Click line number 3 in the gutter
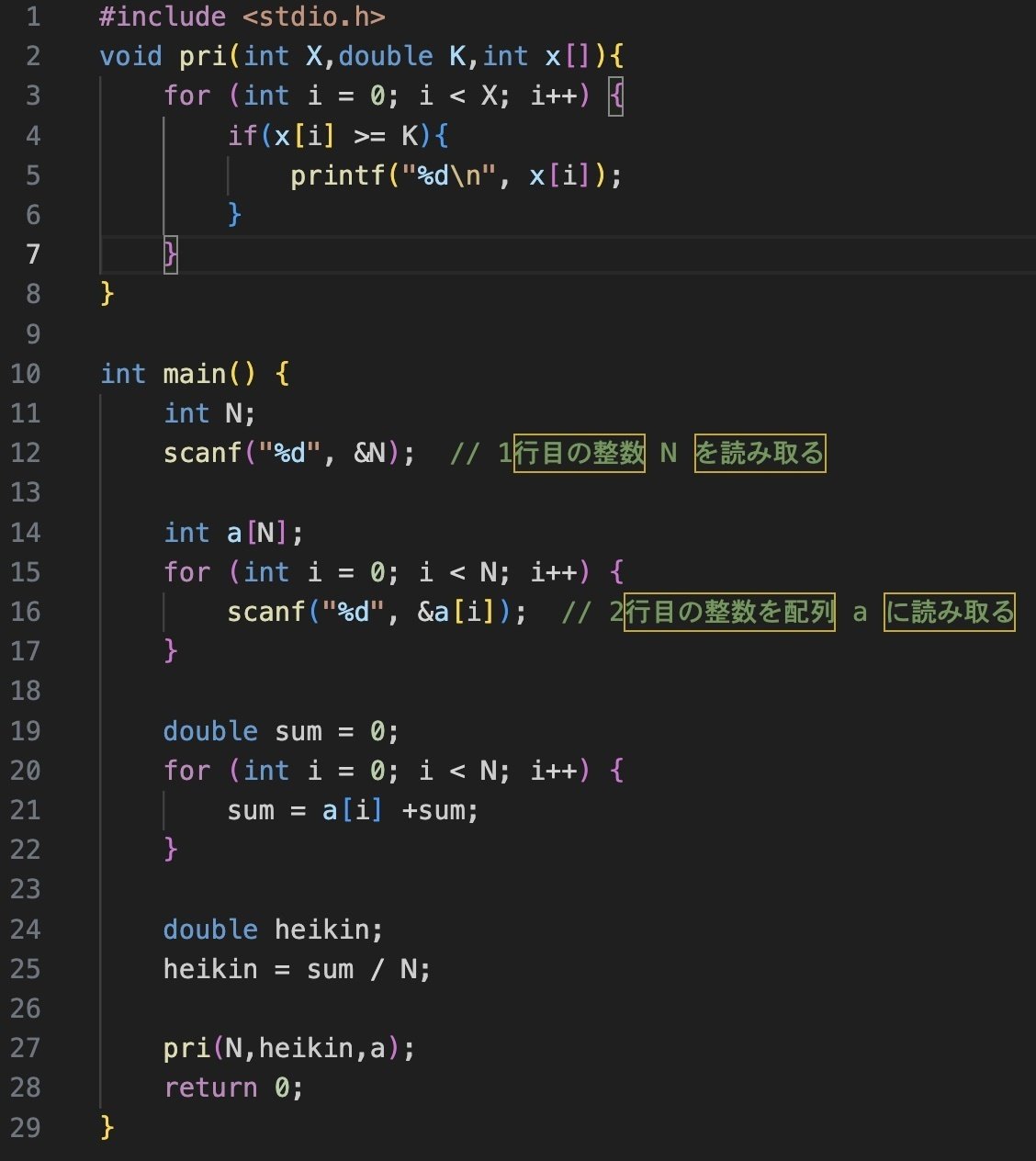Screen dimensions: 1036x1161 click(33, 96)
